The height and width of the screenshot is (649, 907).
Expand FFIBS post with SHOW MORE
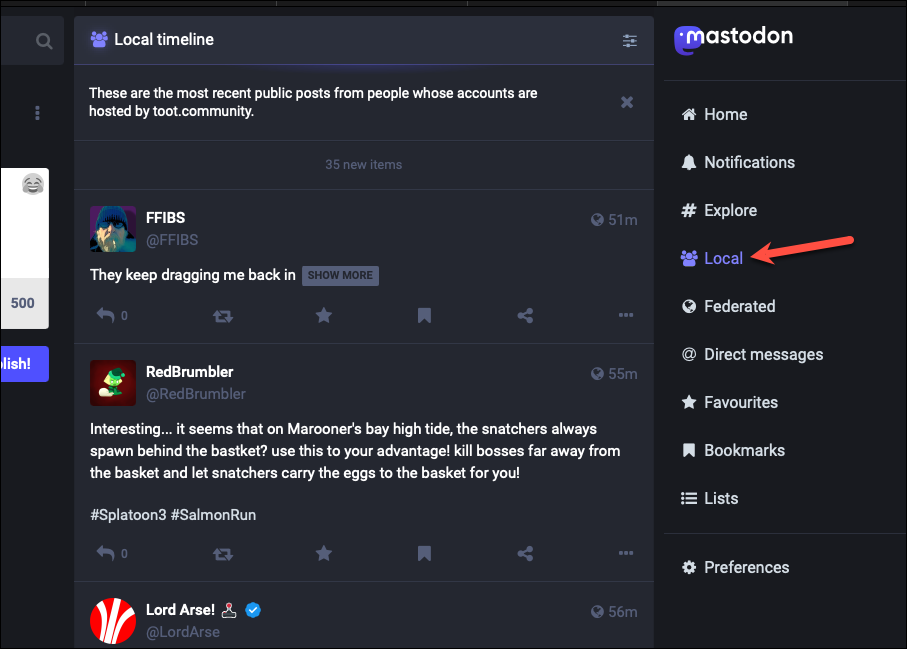coord(340,275)
